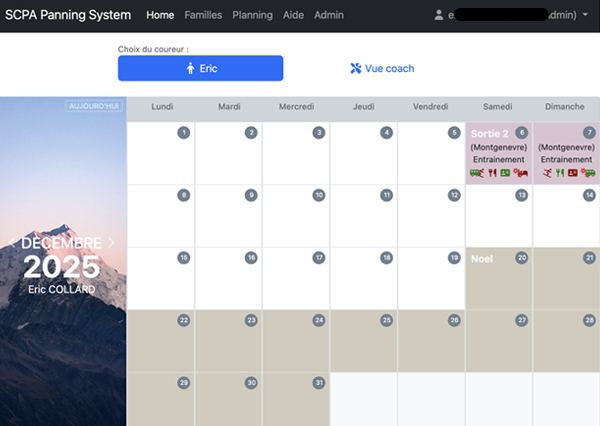Go to previous month with left chevron
This screenshot has height=426, width=600.
(13, 242)
